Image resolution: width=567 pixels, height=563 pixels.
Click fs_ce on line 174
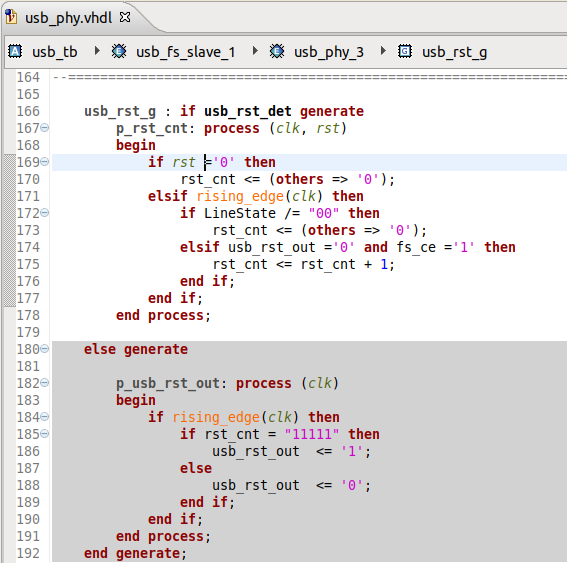click(416, 247)
